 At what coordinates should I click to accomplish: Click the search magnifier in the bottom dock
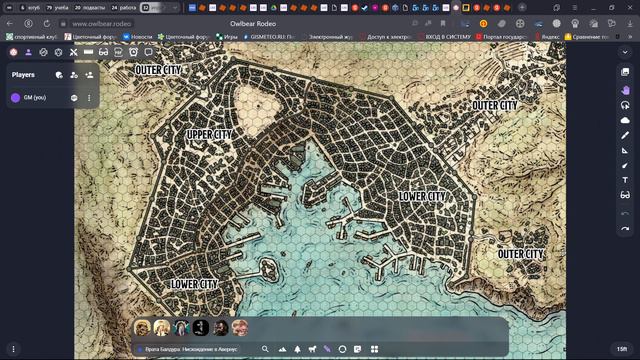click(265, 349)
